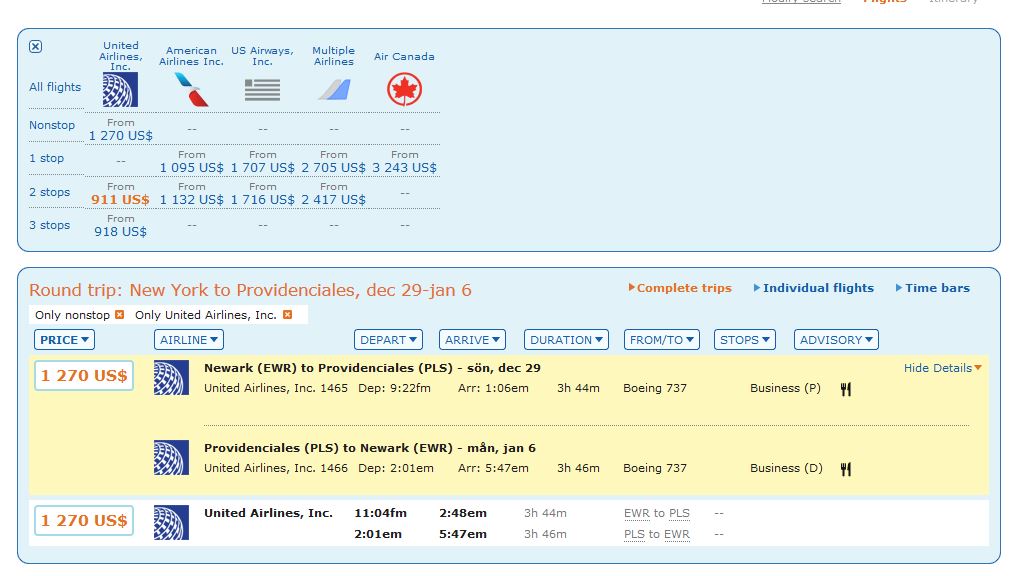The image size is (1016, 576).
Task: Click meal icon on Providenciales to Newark flight
Action: click(x=846, y=469)
